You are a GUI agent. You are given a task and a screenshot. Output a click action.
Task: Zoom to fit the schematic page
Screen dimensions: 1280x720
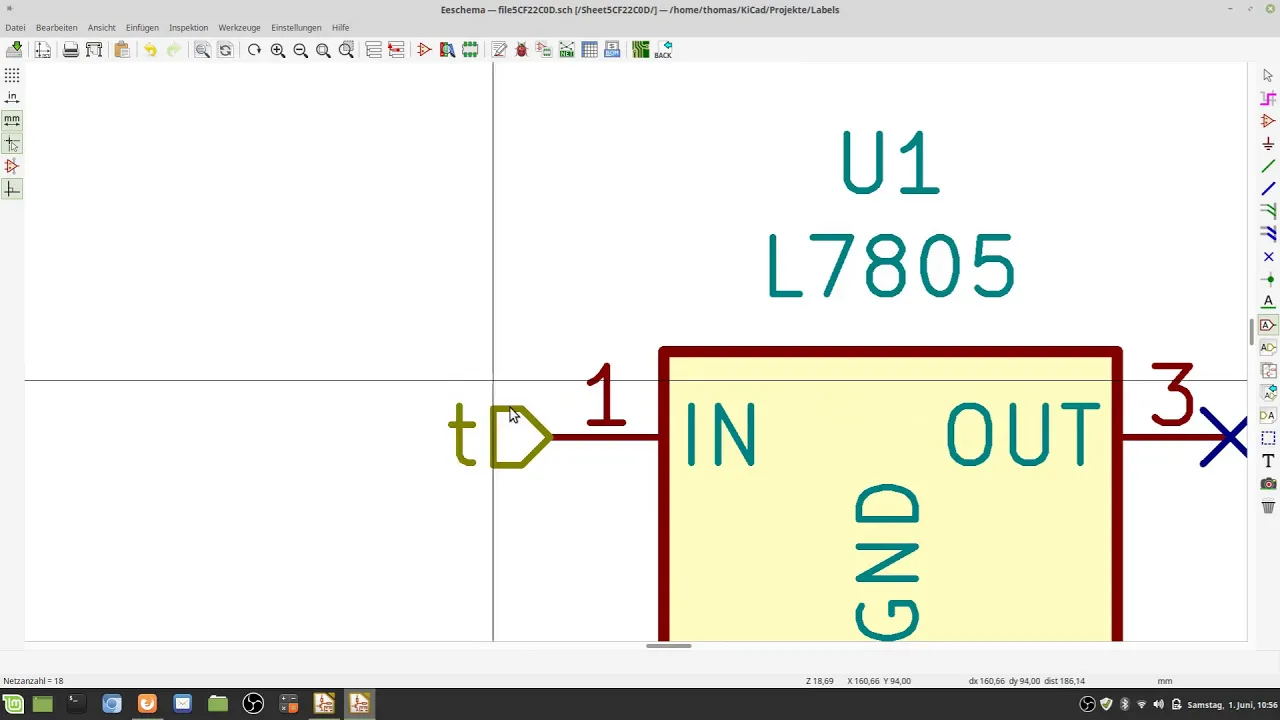point(323,50)
